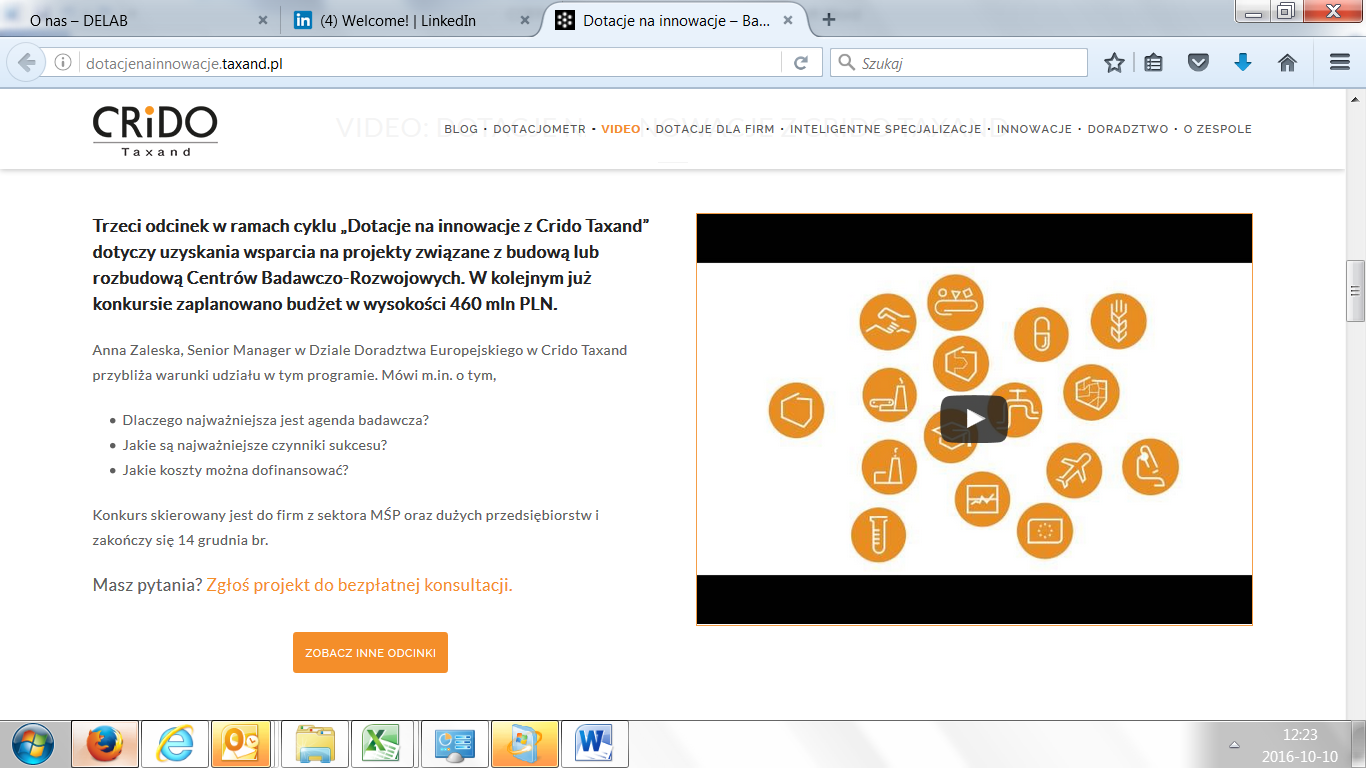Open the INTELIGENTNE SPECJALIZACJE menu item

[885, 129]
